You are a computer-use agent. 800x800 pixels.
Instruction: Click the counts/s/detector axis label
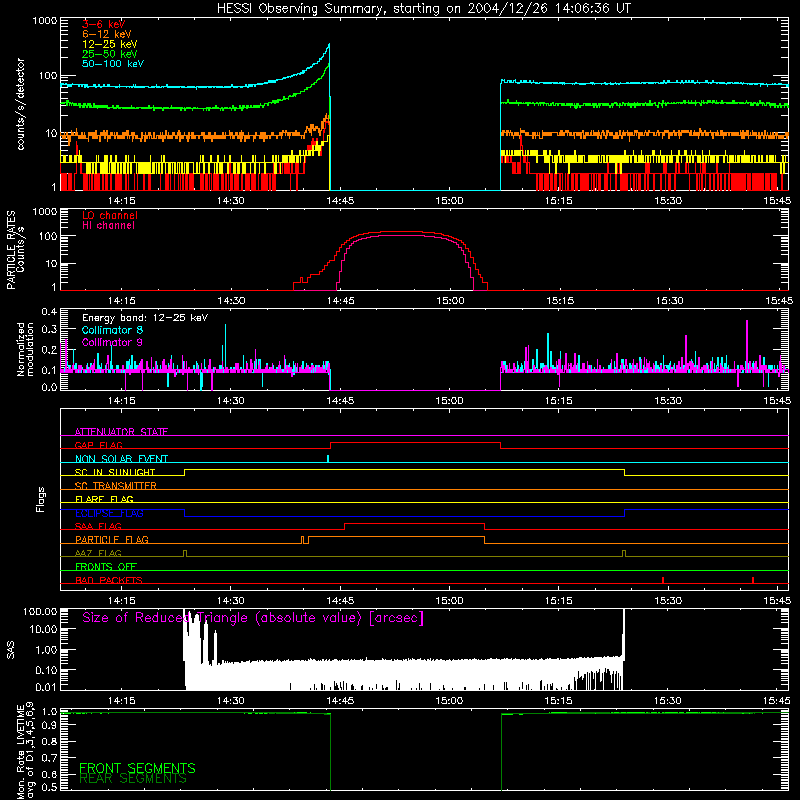(20, 104)
